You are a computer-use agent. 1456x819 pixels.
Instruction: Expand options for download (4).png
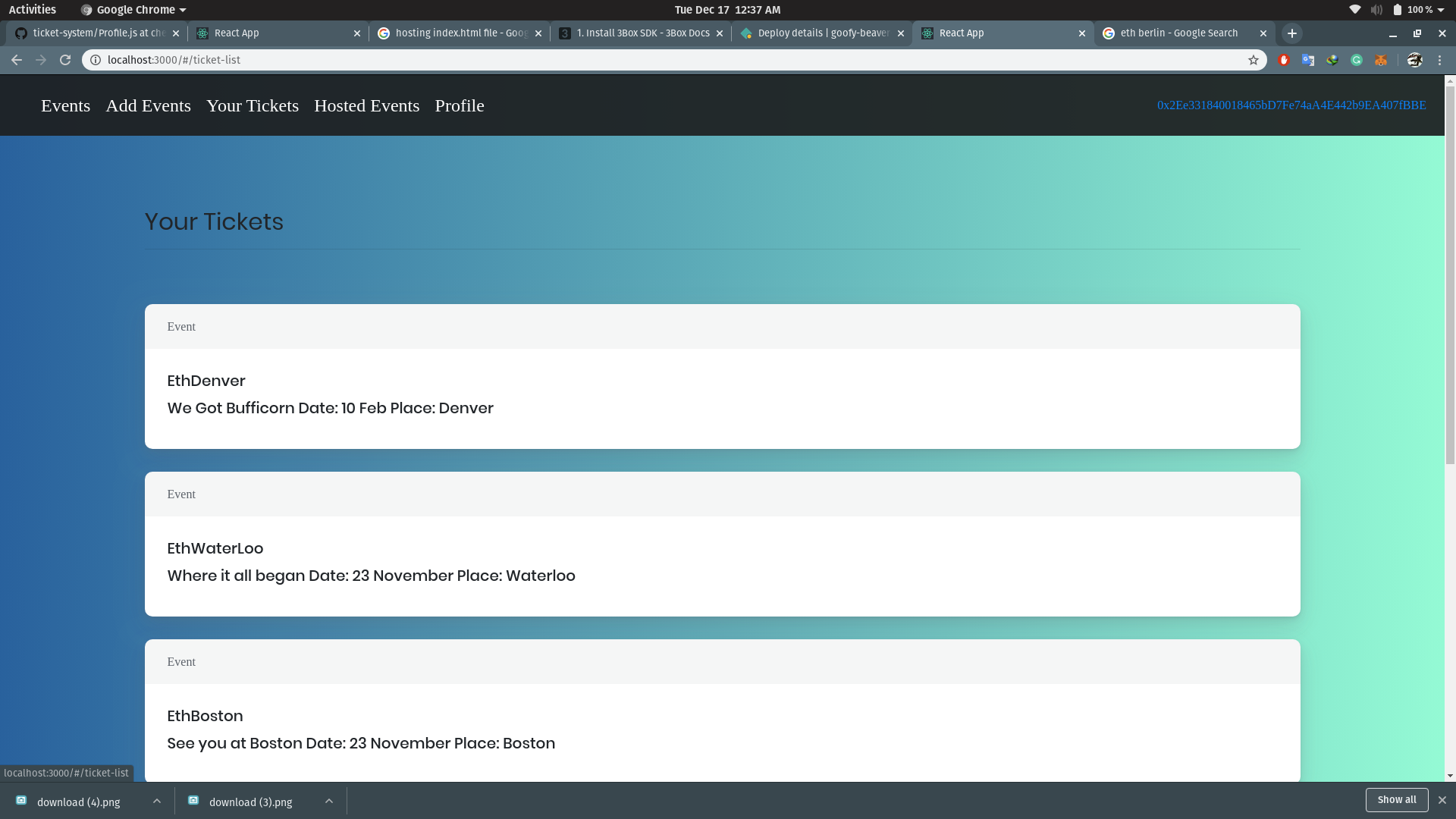pos(157,801)
